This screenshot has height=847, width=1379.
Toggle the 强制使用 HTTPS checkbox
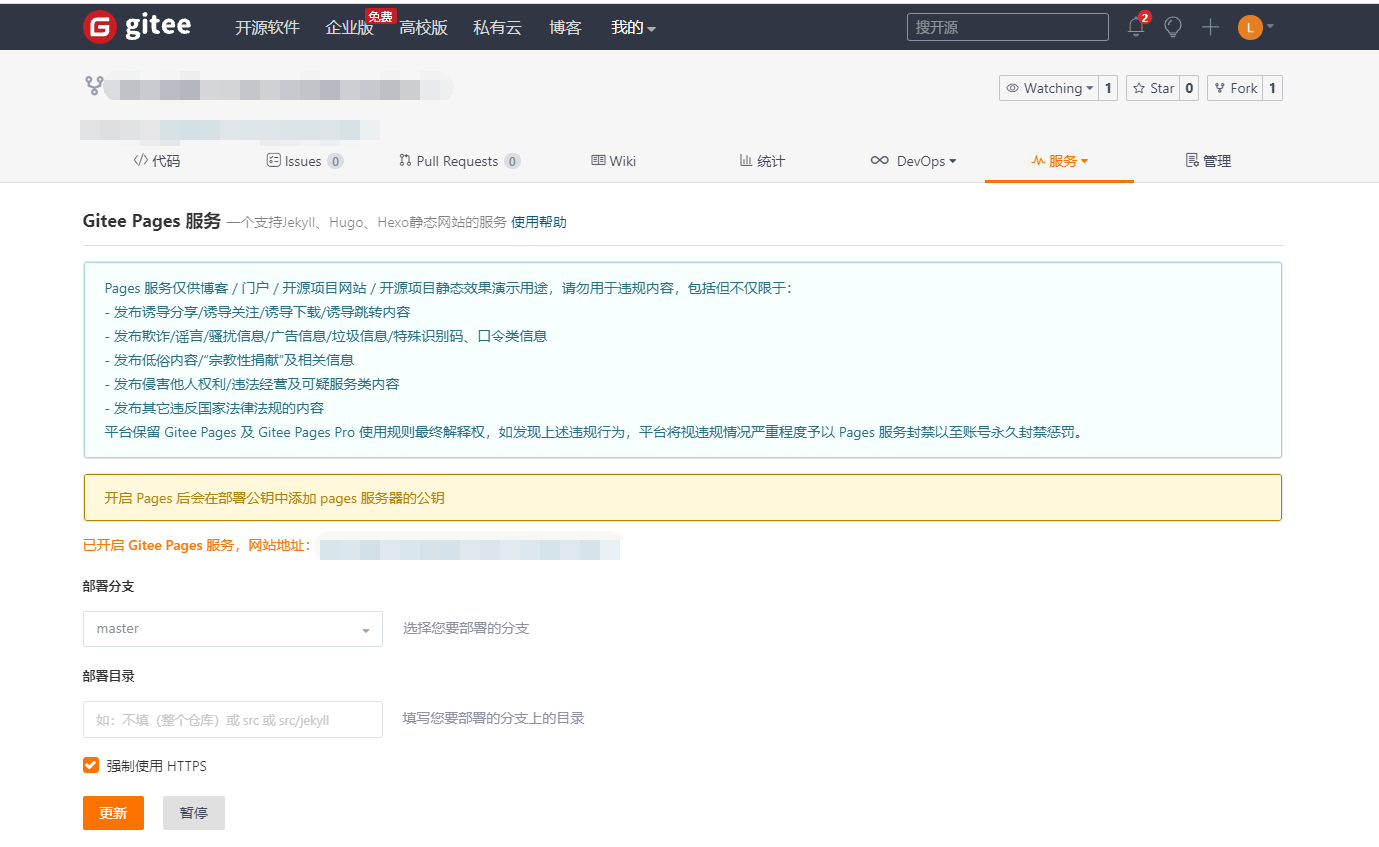pyautogui.click(x=91, y=765)
